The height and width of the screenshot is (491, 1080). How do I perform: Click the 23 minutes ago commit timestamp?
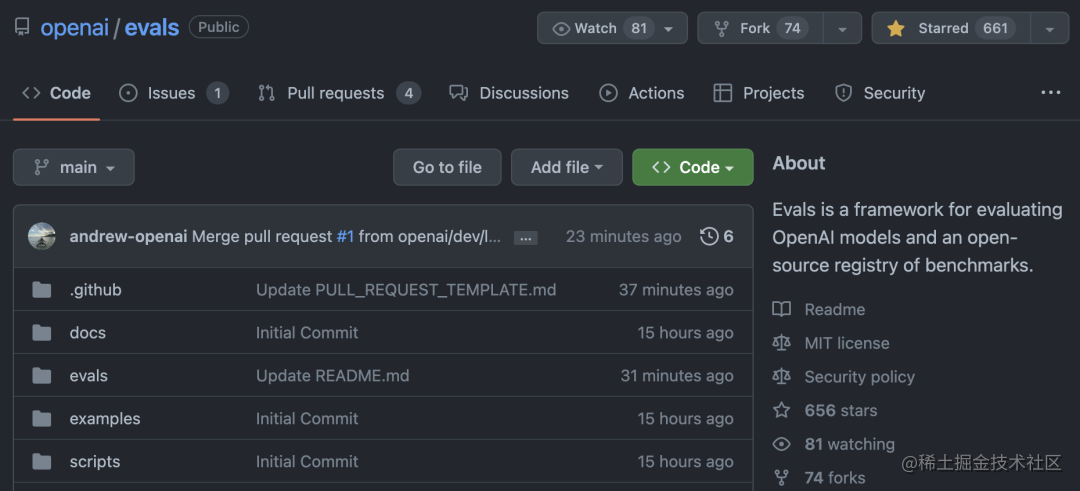[x=623, y=236]
